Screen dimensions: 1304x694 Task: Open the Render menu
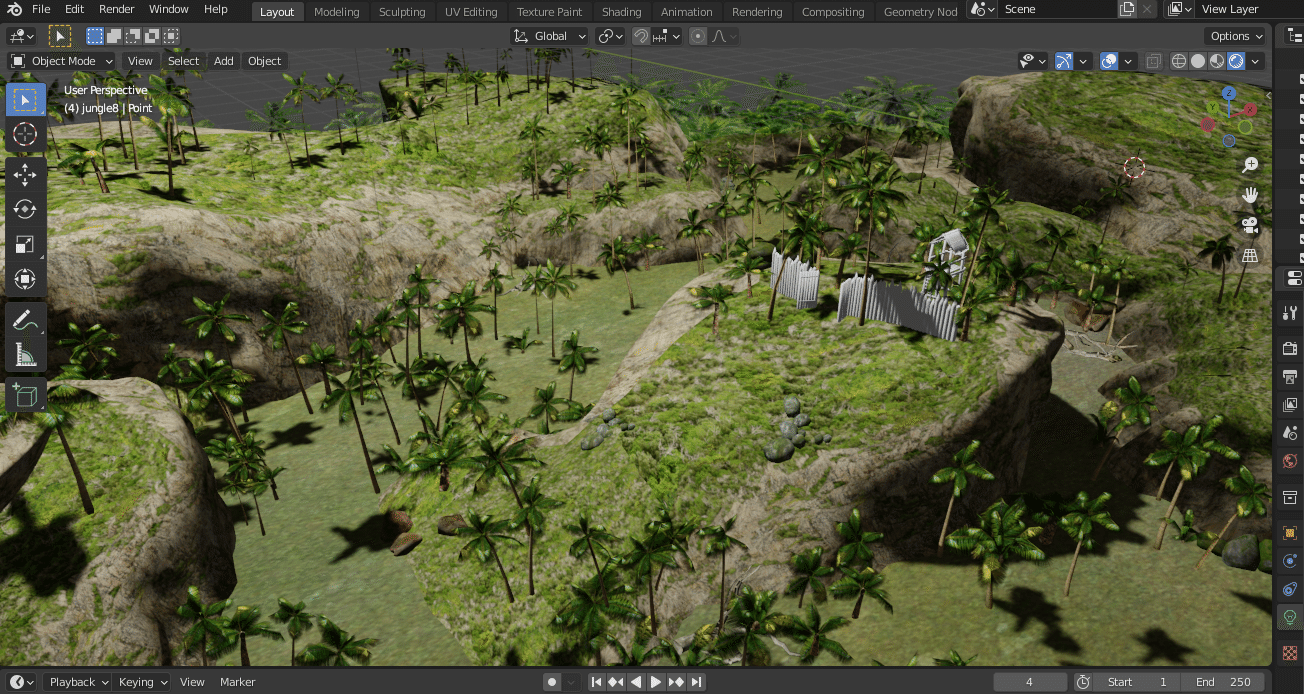coord(116,9)
